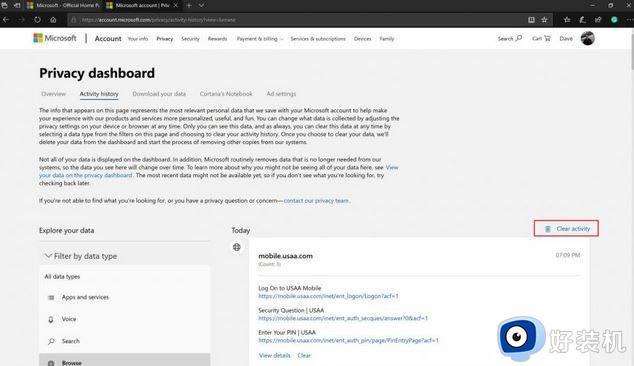Open the Log On to USAA Mobile URL
This screenshot has height=366, width=634.
(x=328, y=296)
